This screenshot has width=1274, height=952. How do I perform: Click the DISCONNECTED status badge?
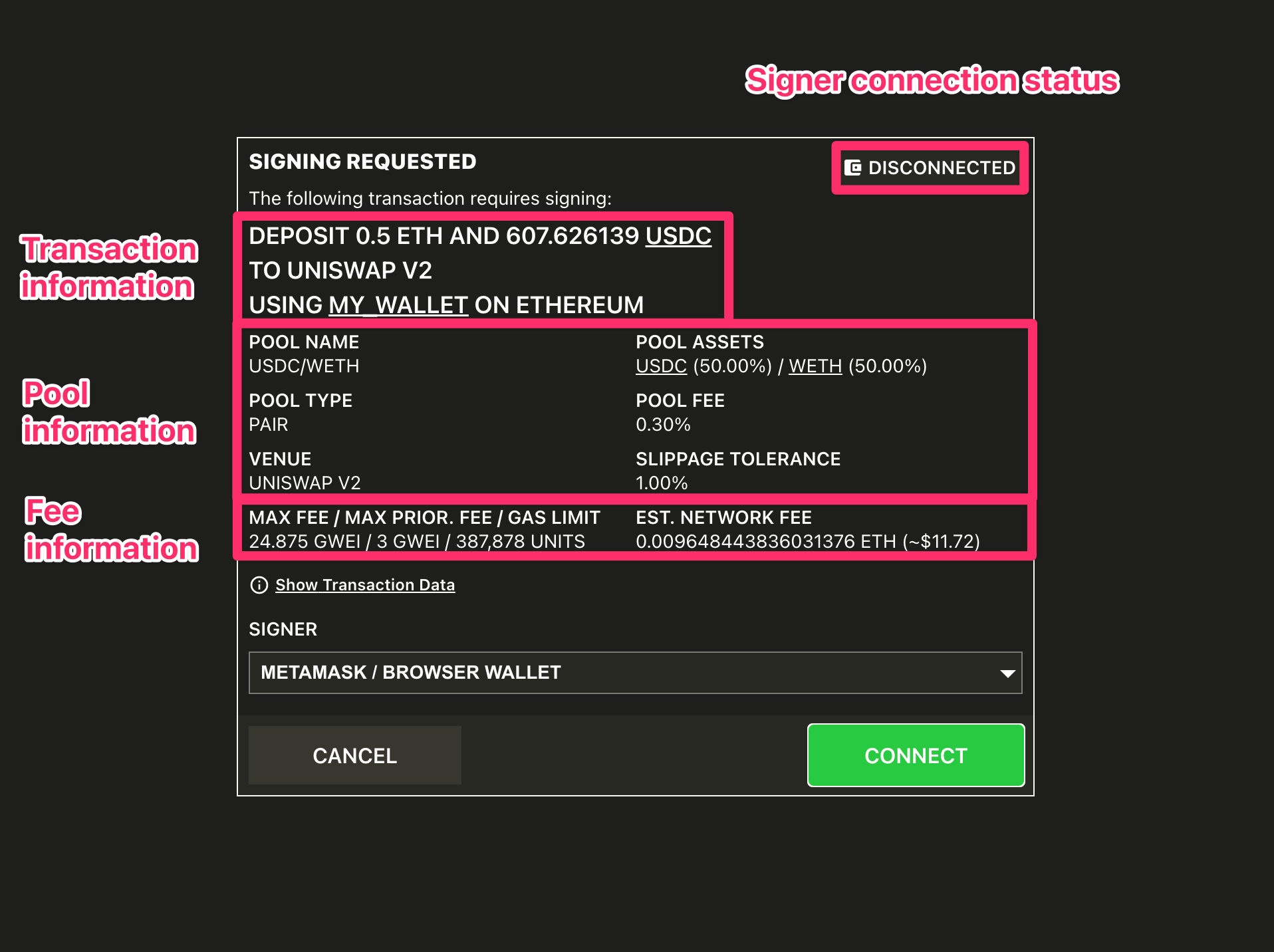click(x=930, y=168)
